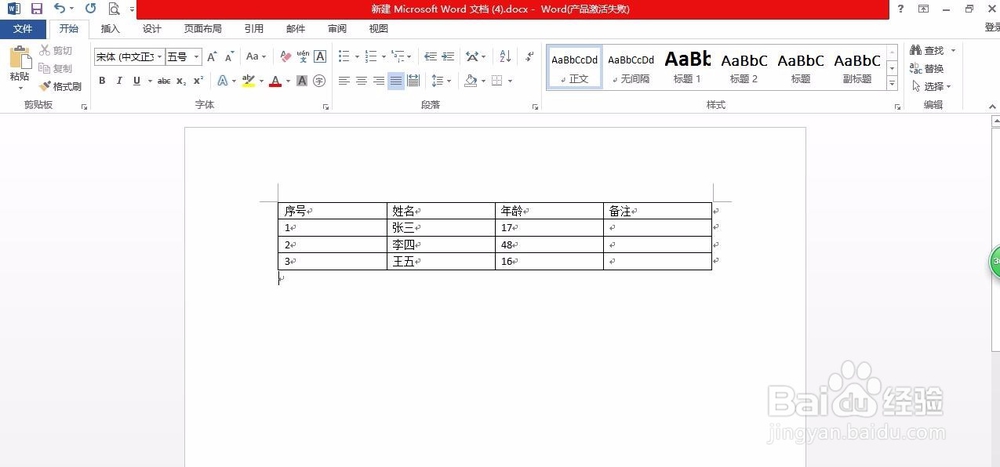Open the 文件 File tab
The width and height of the screenshot is (1000, 467).
(23, 29)
